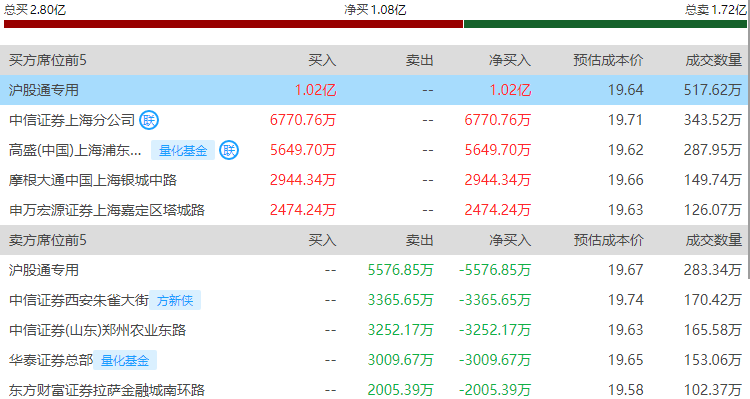Viewport: 750px width, 399px height.
Task: Open 东方财富证券拉萨金融城南环路 seat
Action: coord(107,390)
